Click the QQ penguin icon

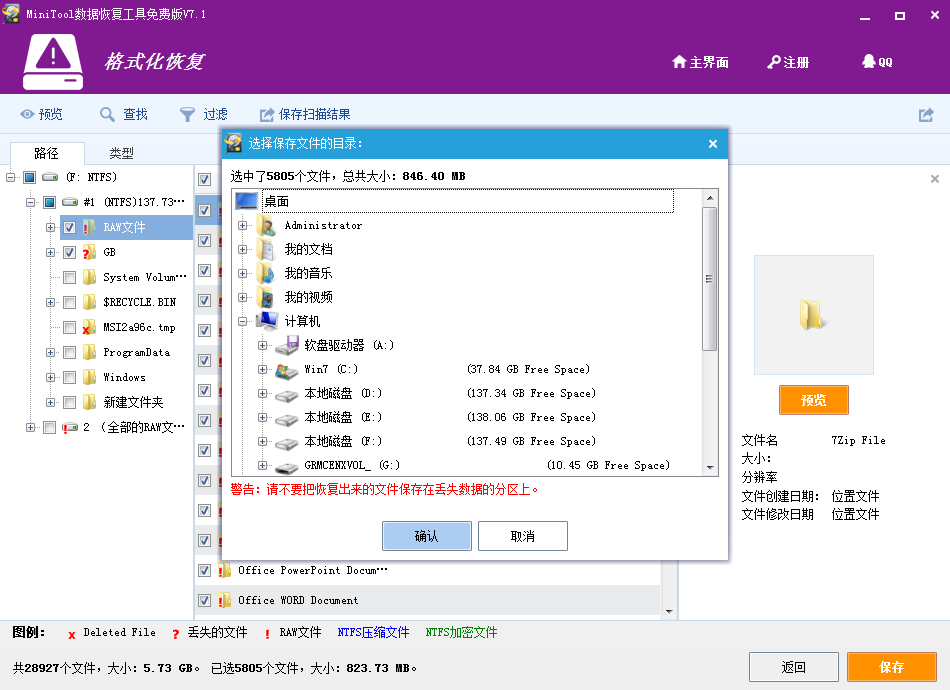tap(869, 61)
